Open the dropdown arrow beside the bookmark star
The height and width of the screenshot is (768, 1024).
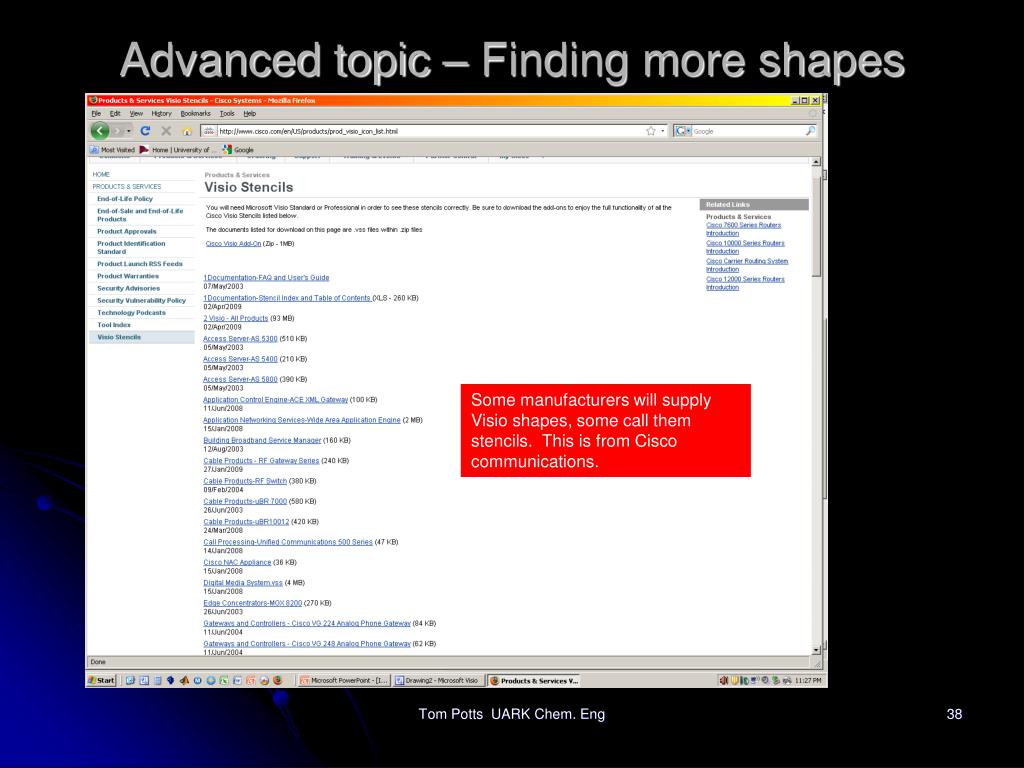[x=663, y=131]
